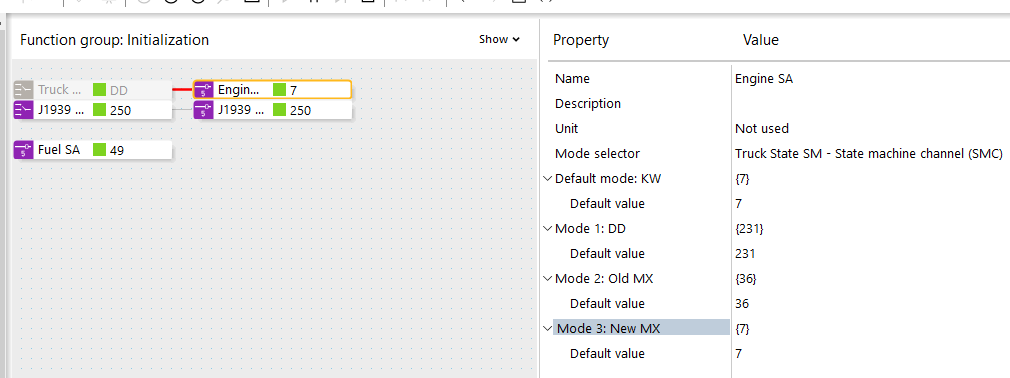This screenshot has height=378, width=1010.
Task: Click the Truck node value DD
Action: click(x=119, y=91)
